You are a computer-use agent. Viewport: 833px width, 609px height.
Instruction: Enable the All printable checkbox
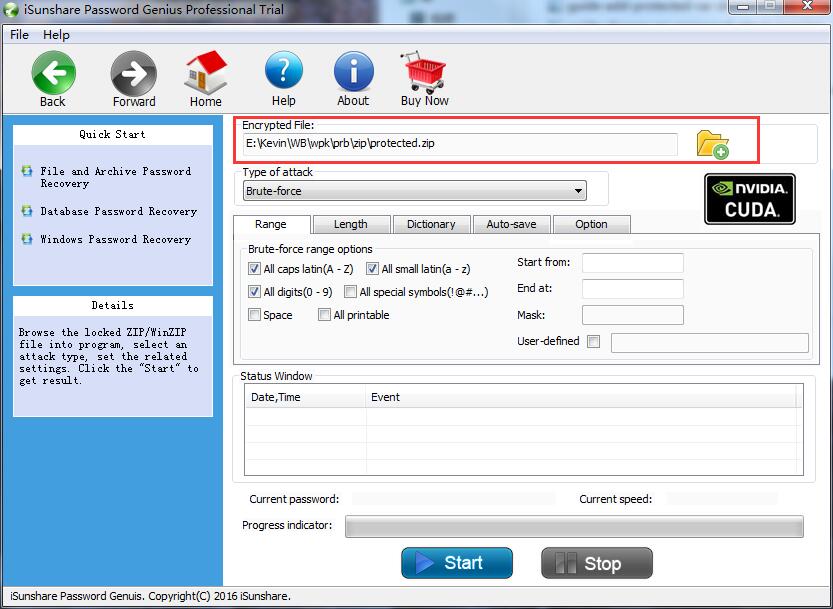tap(324, 315)
